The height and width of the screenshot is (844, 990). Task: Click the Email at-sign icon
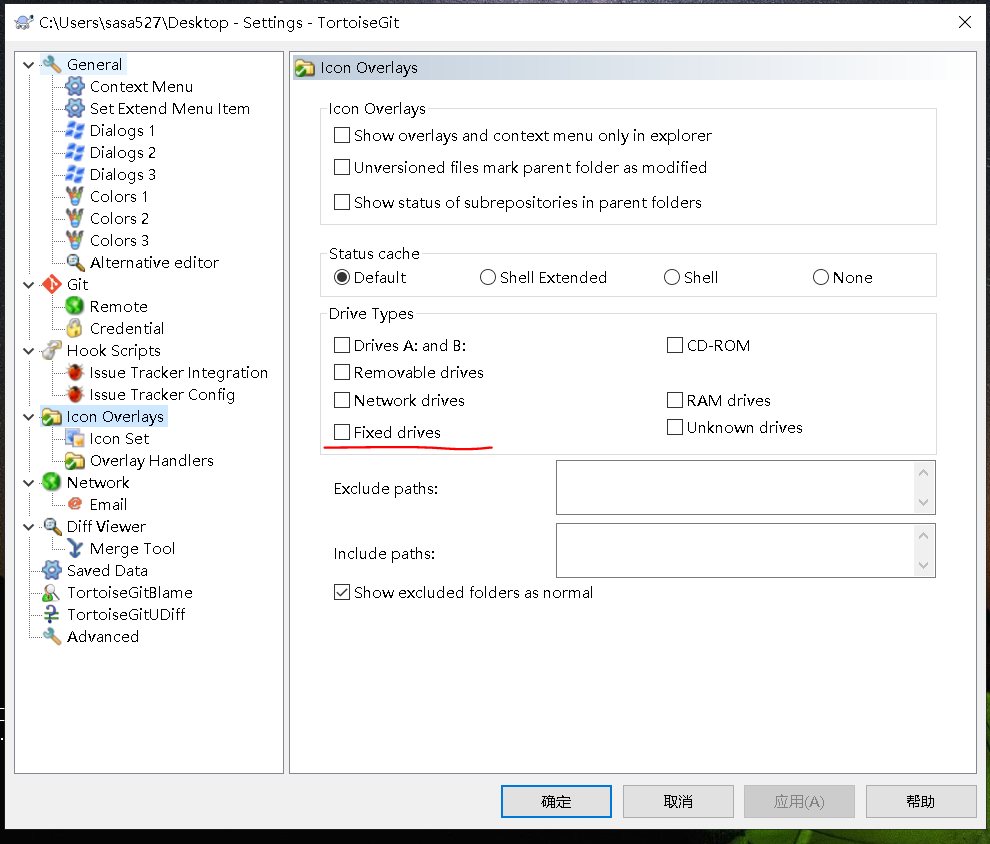tap(75, 504)
